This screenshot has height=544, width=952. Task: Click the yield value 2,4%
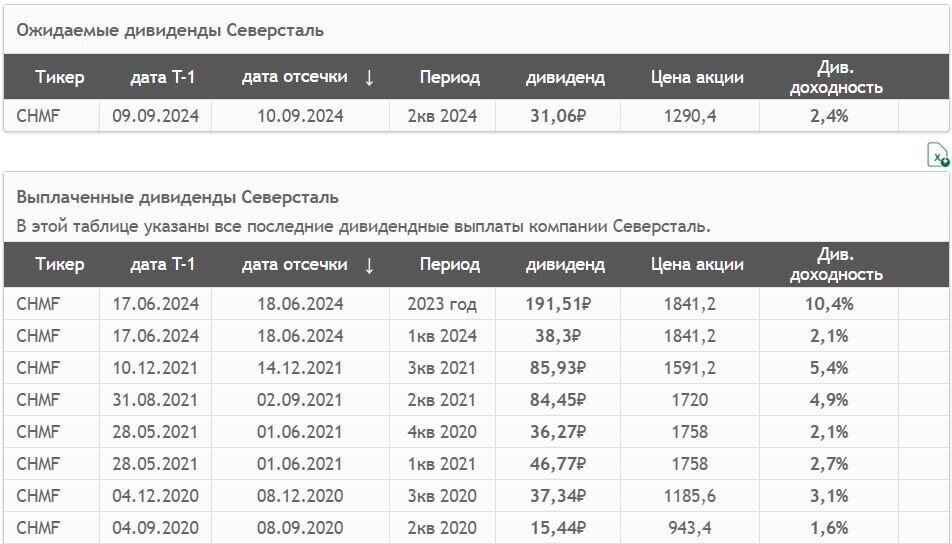pyautogui.click(x=829, y=115)
